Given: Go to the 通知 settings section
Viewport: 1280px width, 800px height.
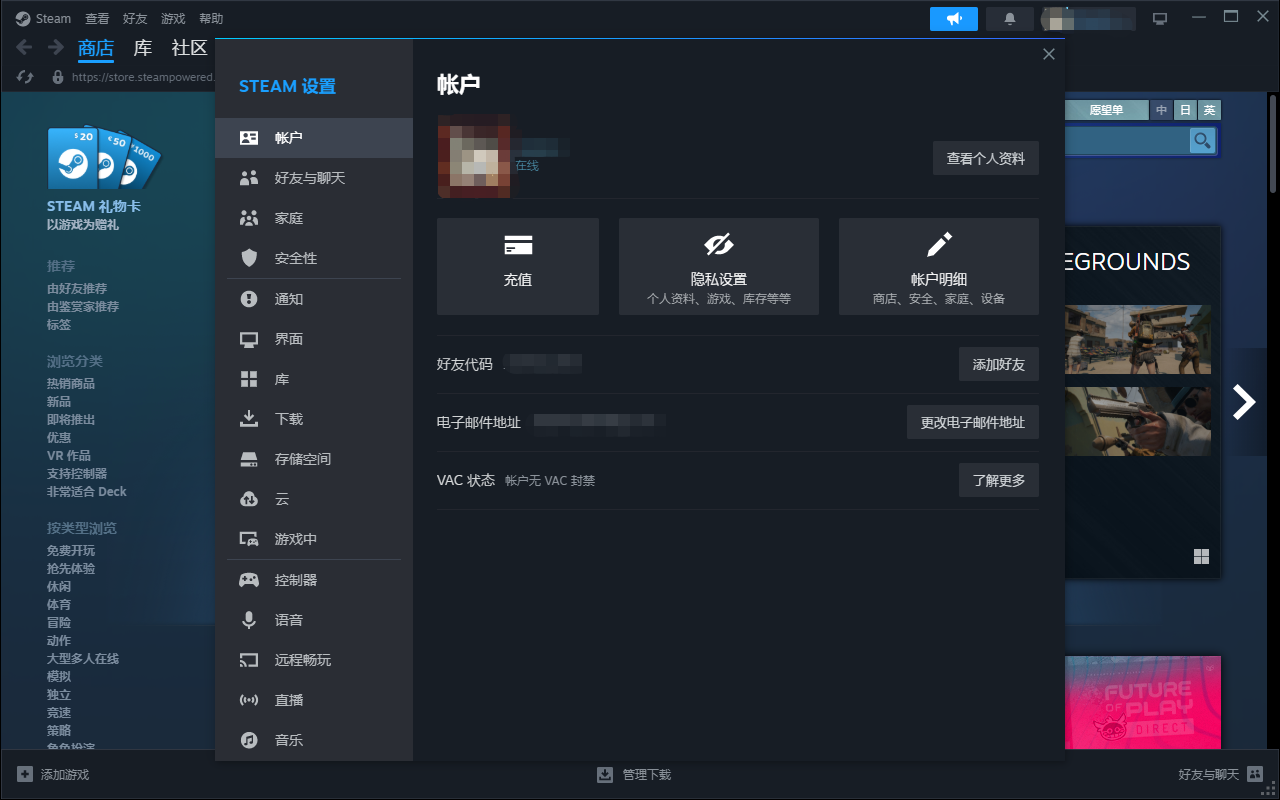Looking at the screenshot, I should (x=313, y=299).
